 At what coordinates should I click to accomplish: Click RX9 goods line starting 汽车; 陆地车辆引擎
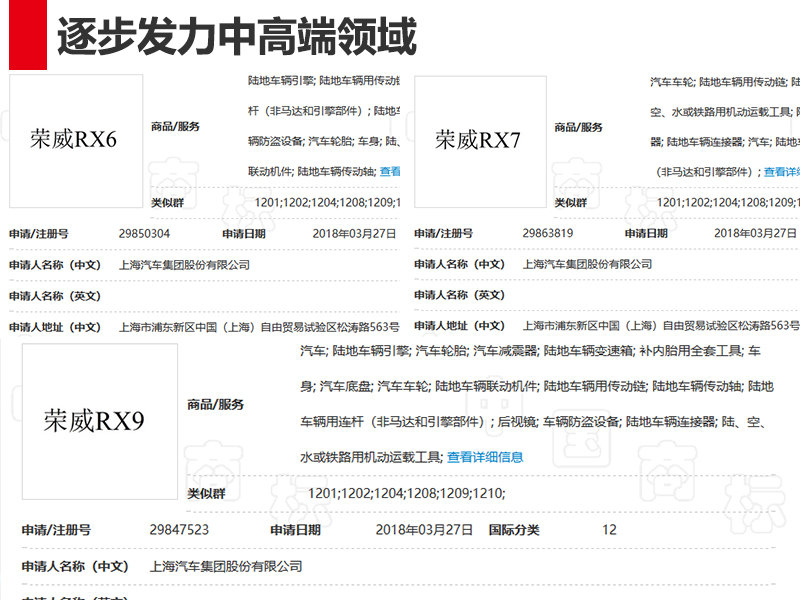click(530, 351)
